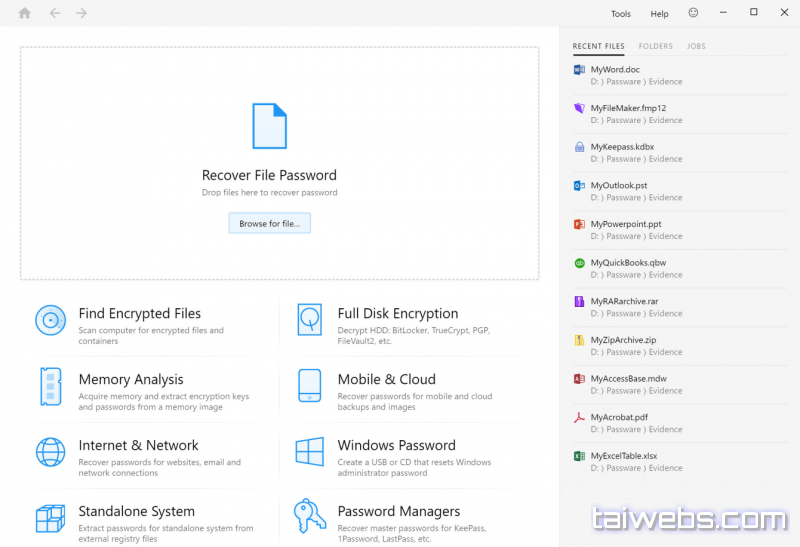Image resolution: width=800 pixels, height=547 pixels.
Task: Select MyKeepass.kdbx from recent files
Action: coord(622,147)
